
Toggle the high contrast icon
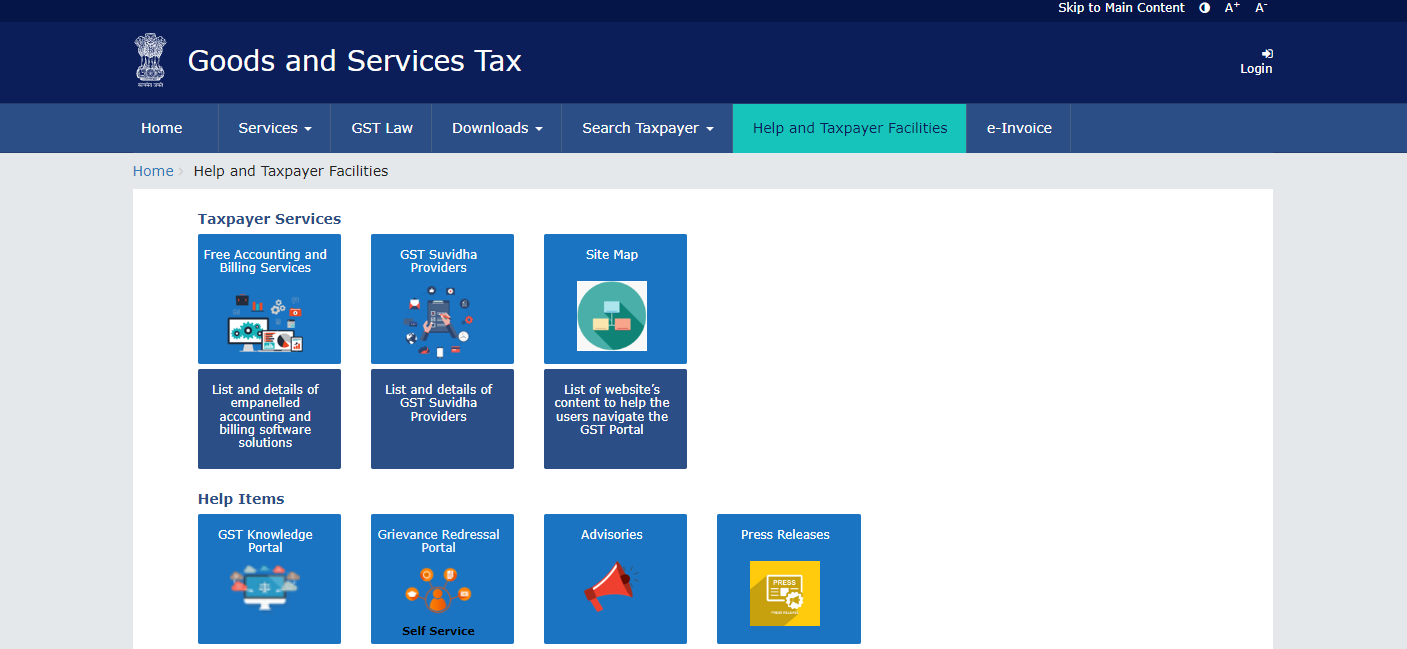pos(1204,8)
